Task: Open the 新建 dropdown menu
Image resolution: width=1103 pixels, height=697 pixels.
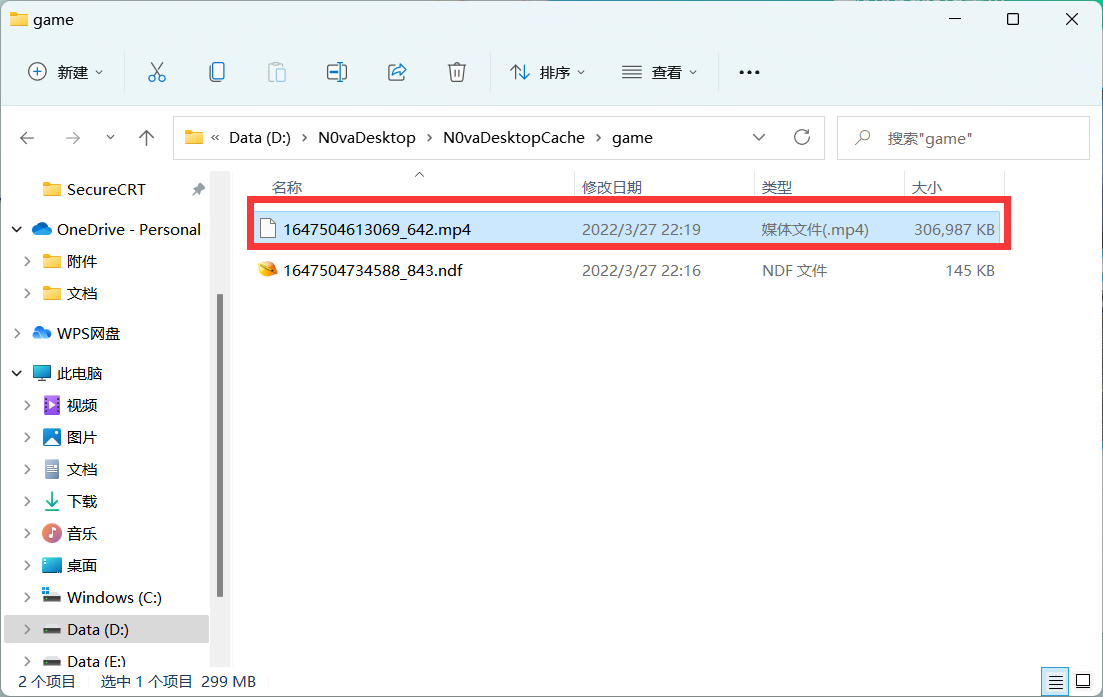Action: coord(65,72)
